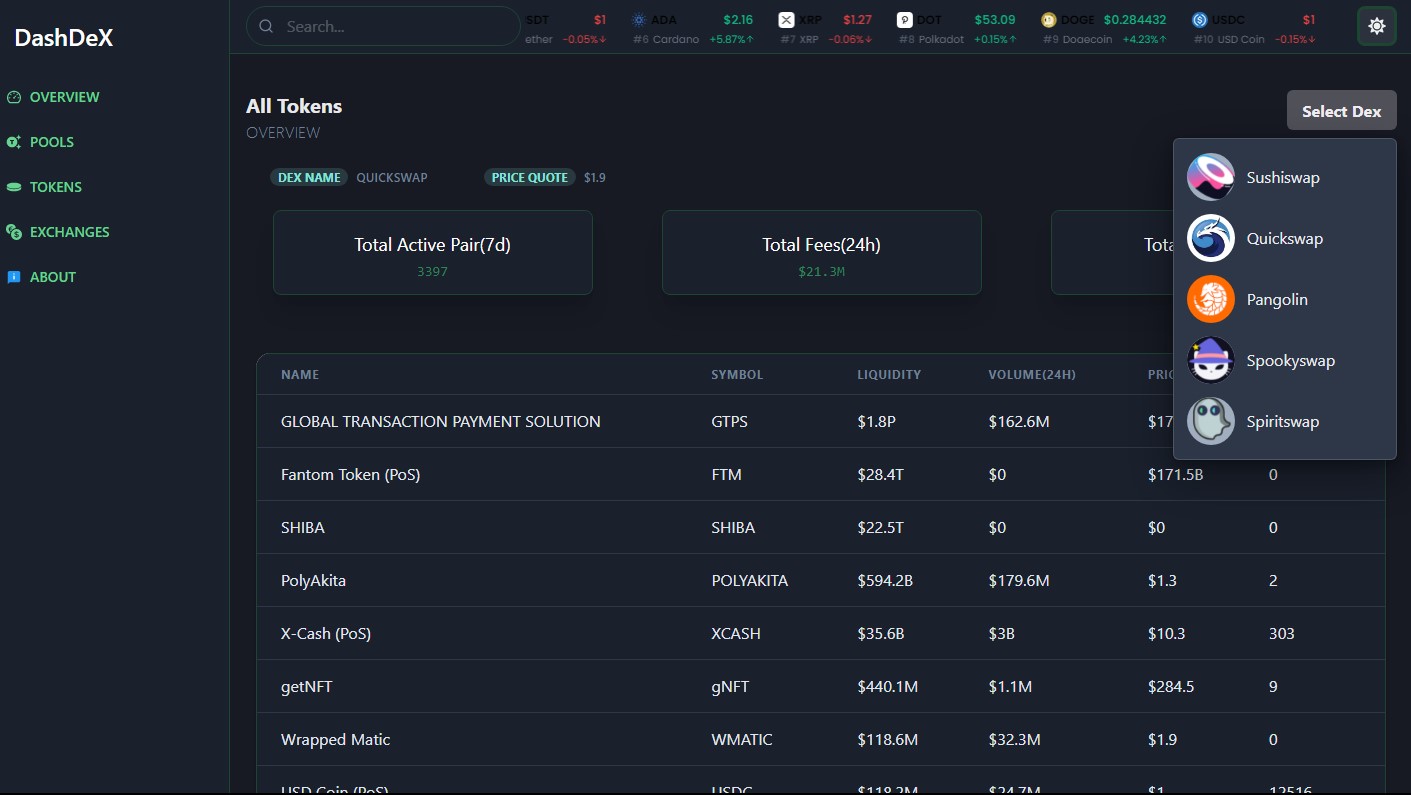1411x795 pixels.
Task: Select the GLOBAL TRANSACTION PAYMENT SOLUTION row
Action: click(821, 421)
